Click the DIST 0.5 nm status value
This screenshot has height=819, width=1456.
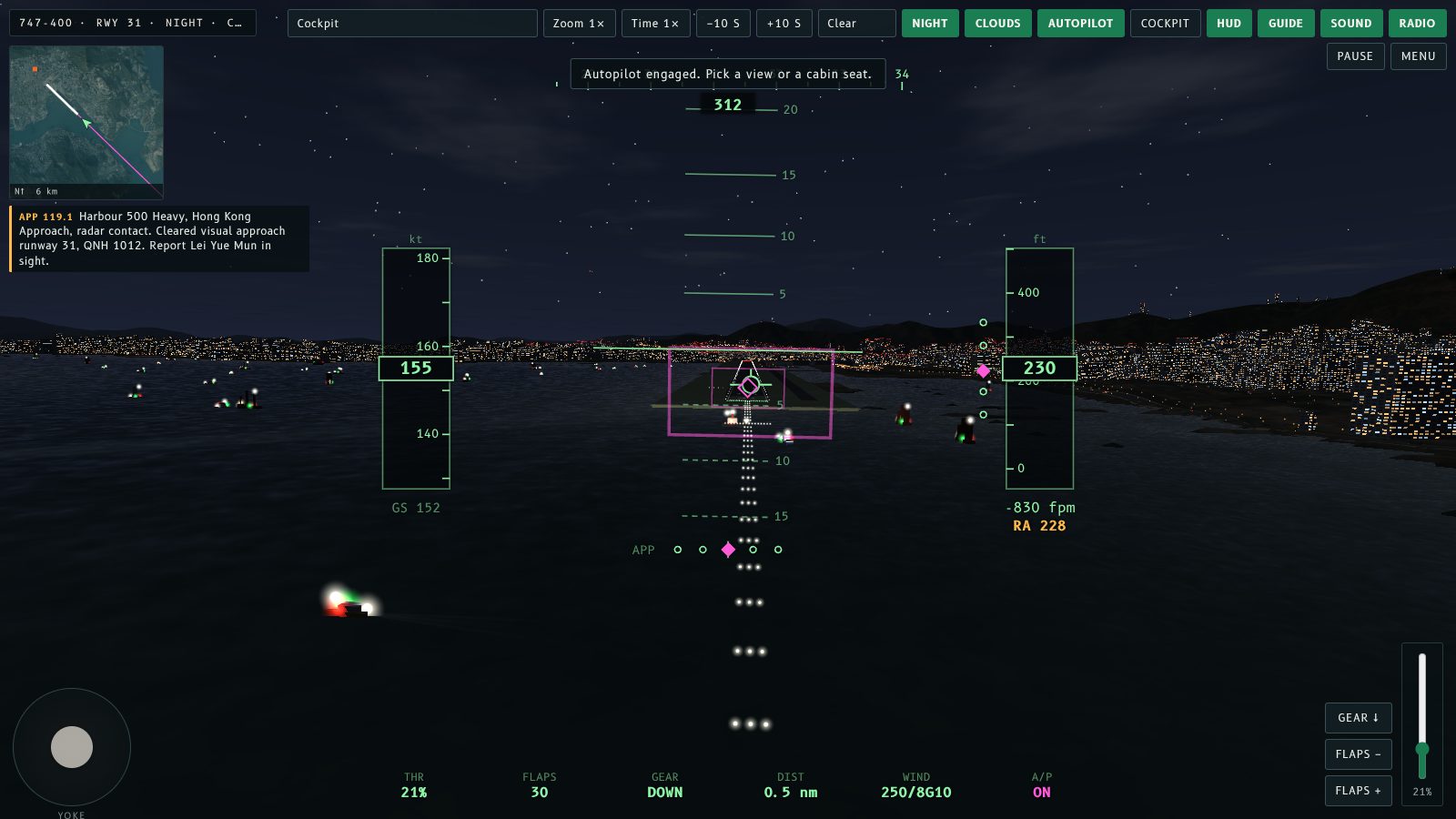pyautogui.click(x=791, y=793)
